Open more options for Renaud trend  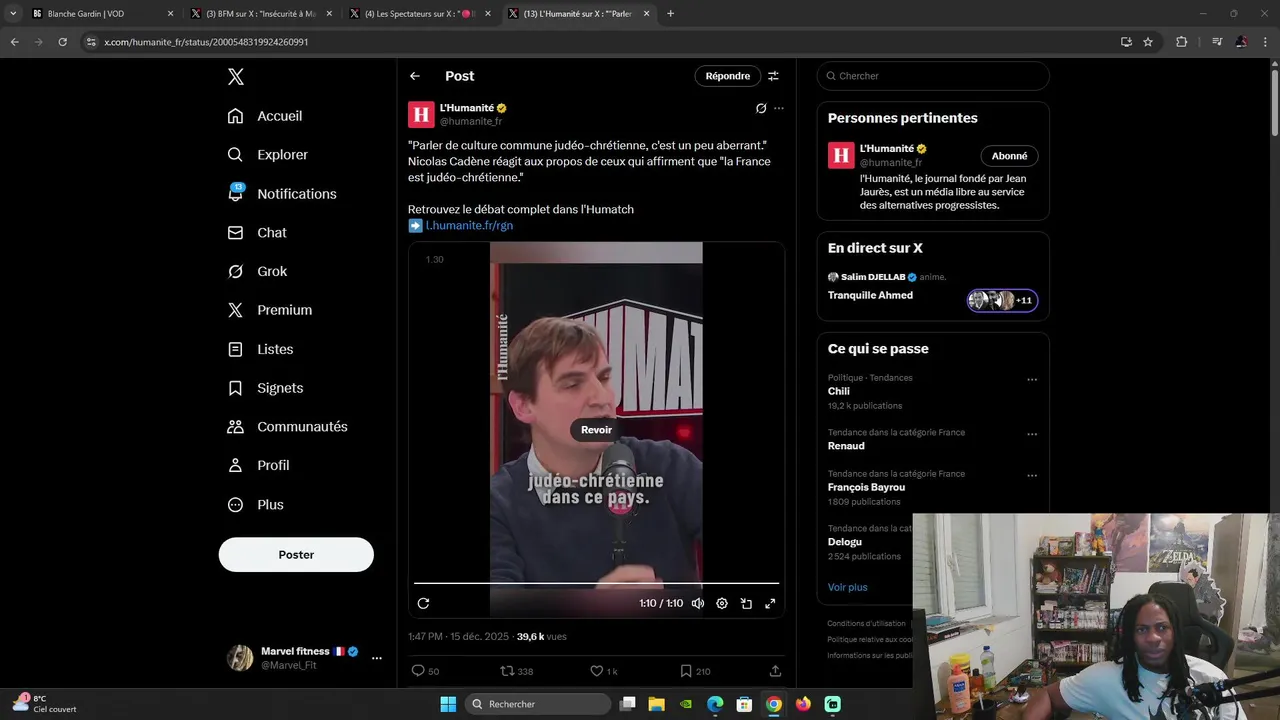pos(1032,435)
